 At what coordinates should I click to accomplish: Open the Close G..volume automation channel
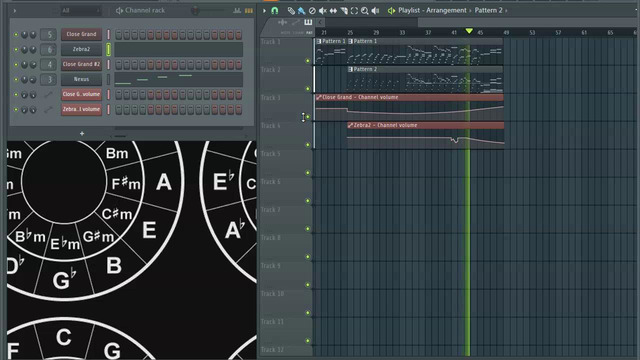(x=81, y=94)
